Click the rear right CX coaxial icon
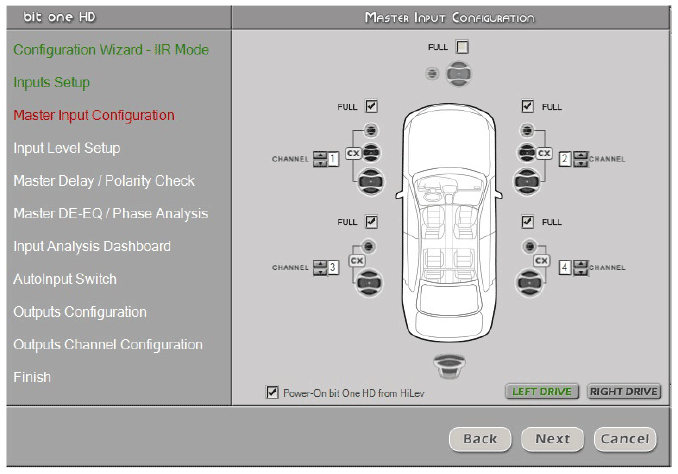Screen dimensions: 678x474 click(x=541, y=261)
